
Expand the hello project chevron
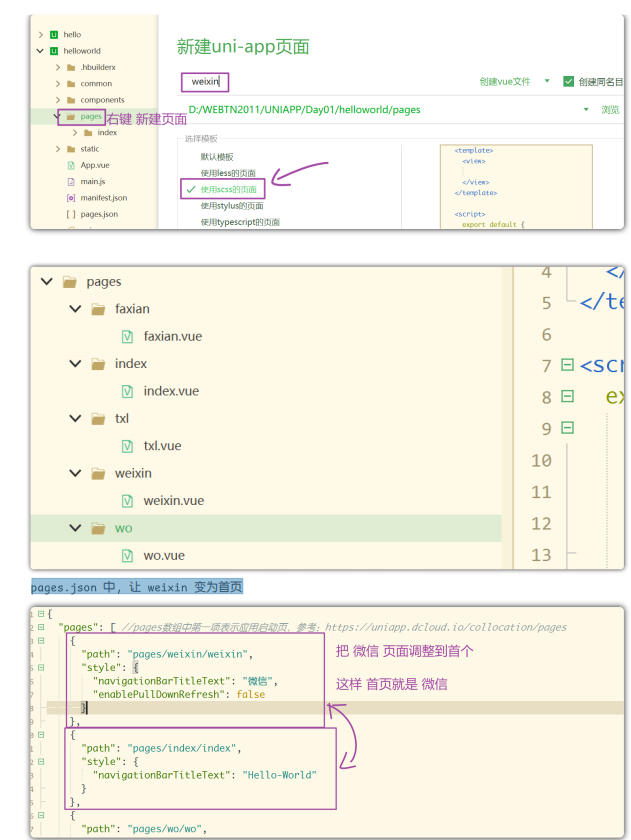click(41, 35)
